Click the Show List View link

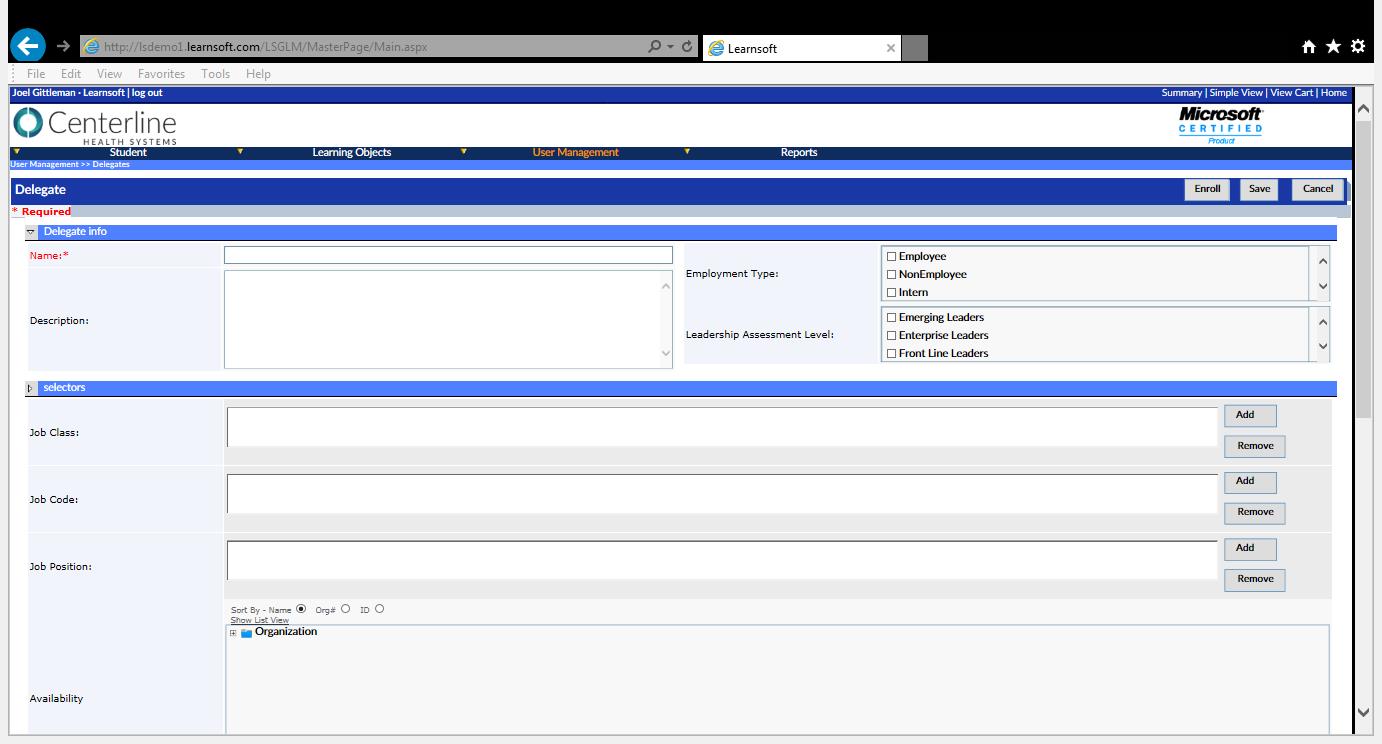click(259, 621)
